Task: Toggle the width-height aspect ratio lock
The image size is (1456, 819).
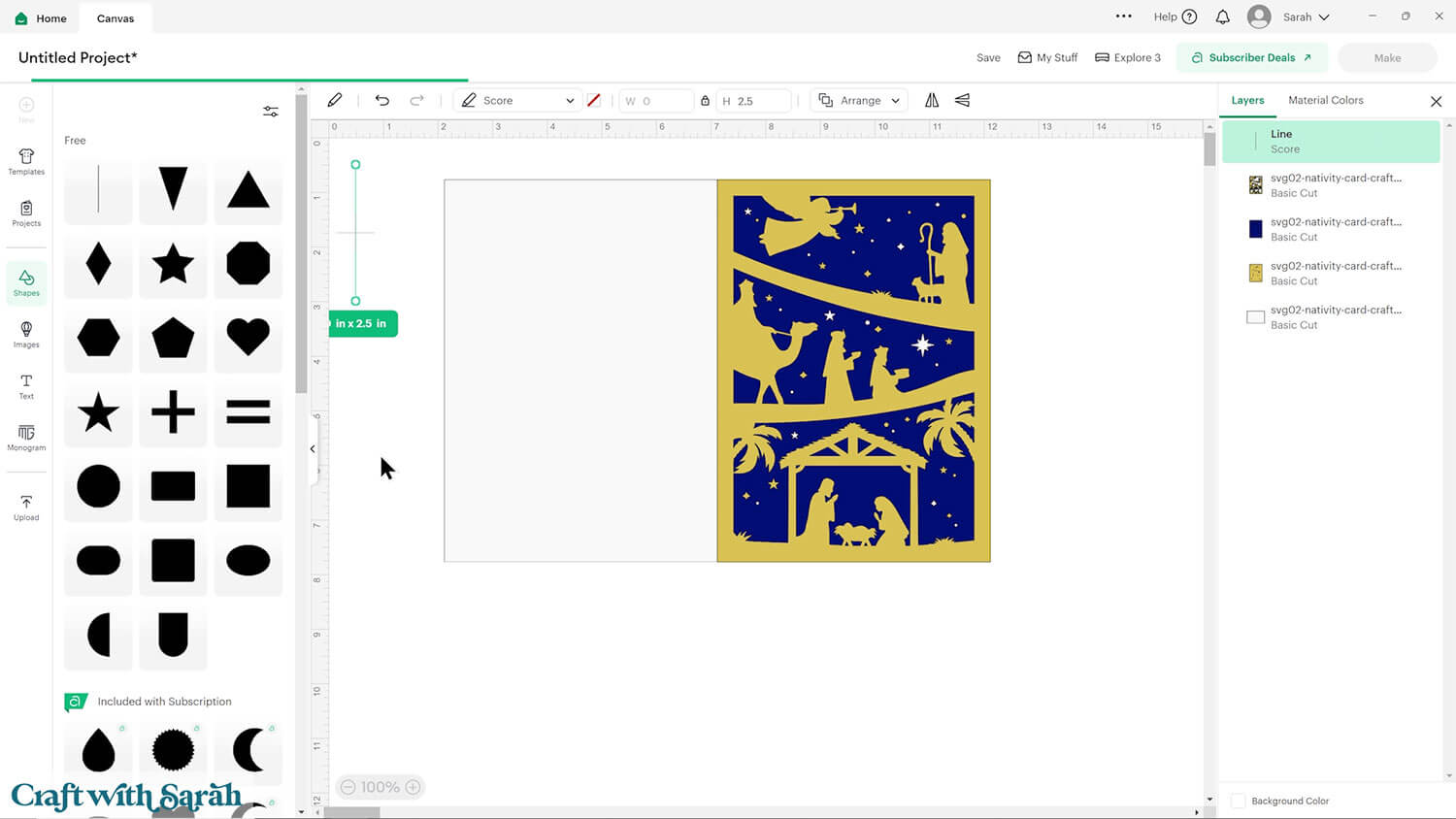Action: pyautogui.click(x=705, y=101)
